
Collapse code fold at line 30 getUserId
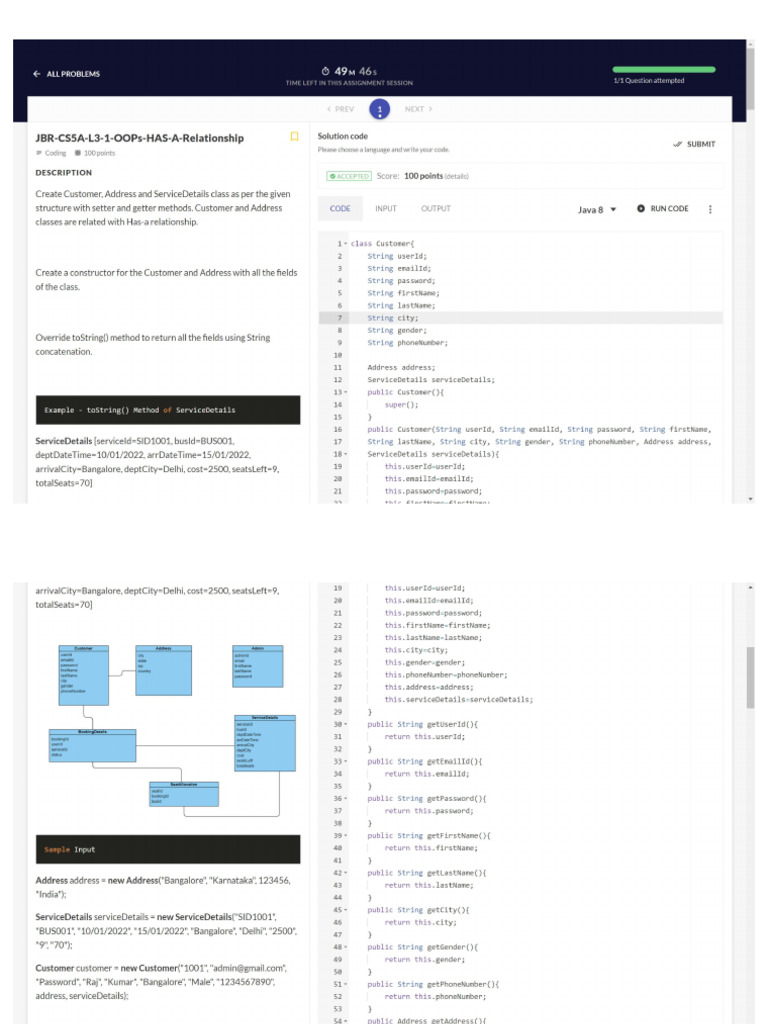[x=346, y=724]
